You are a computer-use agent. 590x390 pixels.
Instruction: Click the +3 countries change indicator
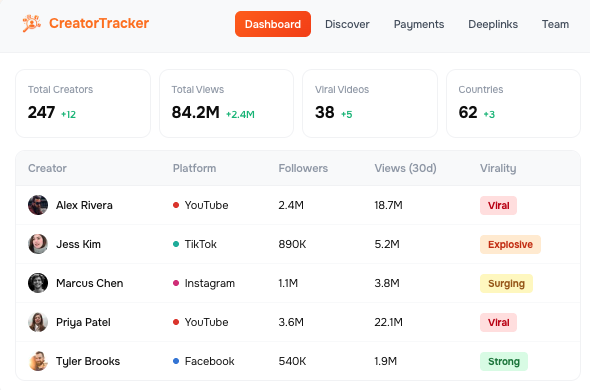click(489, 114)
